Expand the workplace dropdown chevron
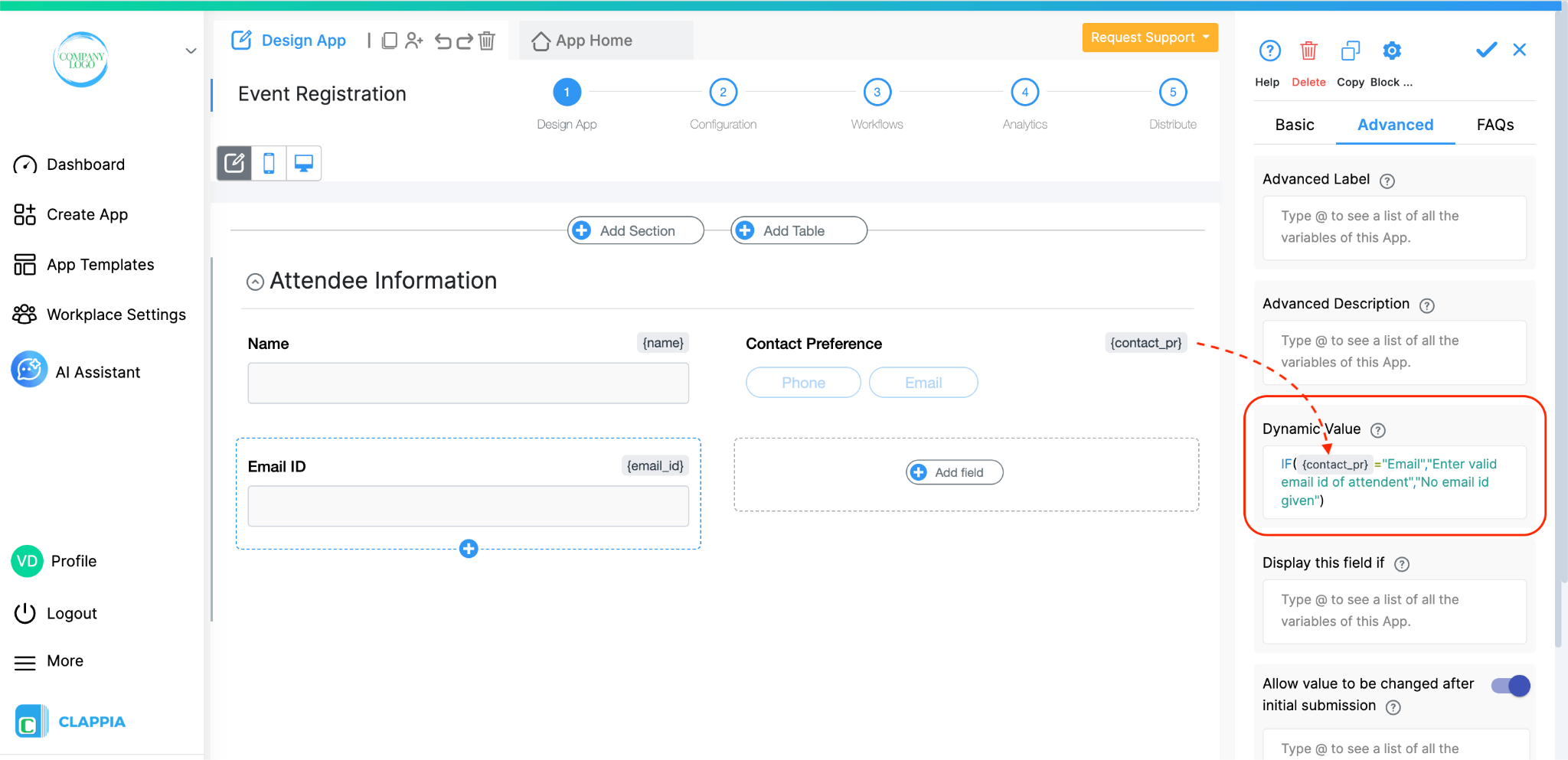 click(x=191, y=51)
